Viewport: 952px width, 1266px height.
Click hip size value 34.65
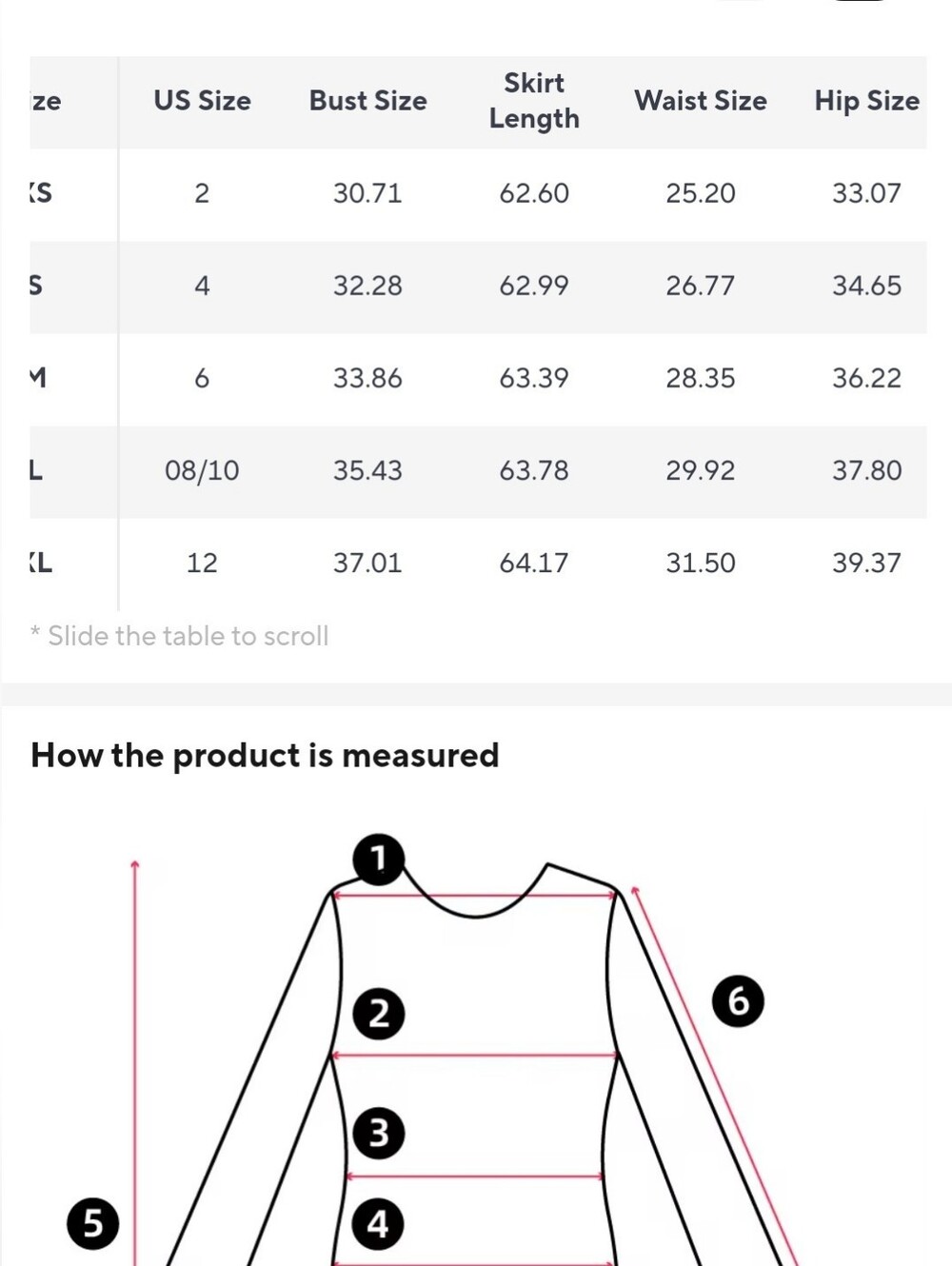(866, 286)
